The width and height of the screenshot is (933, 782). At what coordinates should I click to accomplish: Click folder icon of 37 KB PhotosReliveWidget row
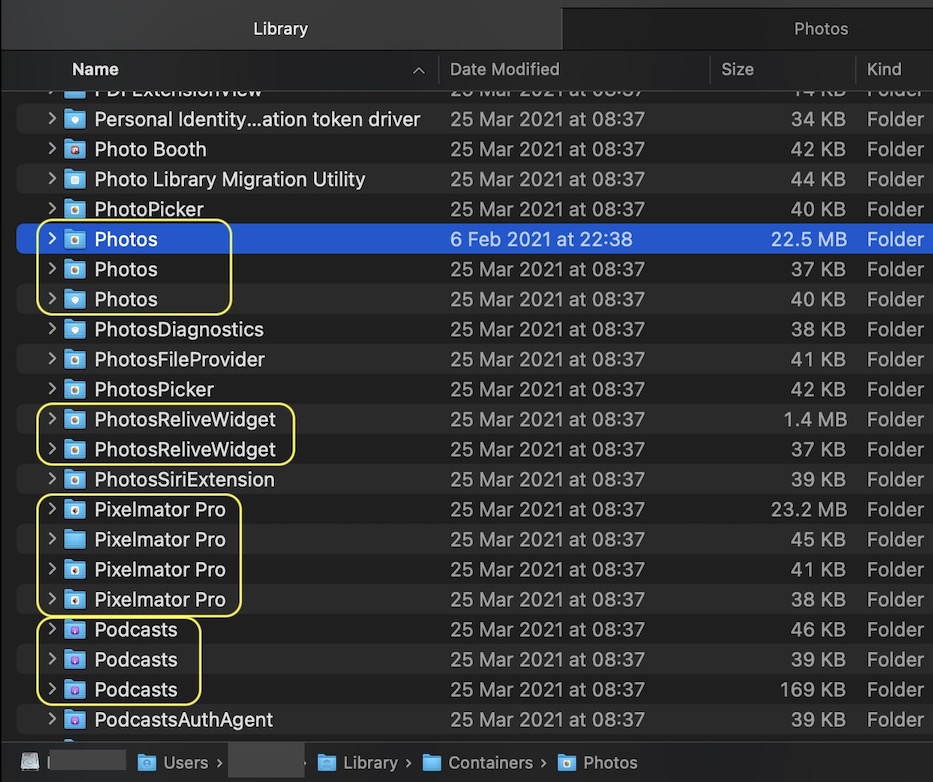click(x=75, y=449)
